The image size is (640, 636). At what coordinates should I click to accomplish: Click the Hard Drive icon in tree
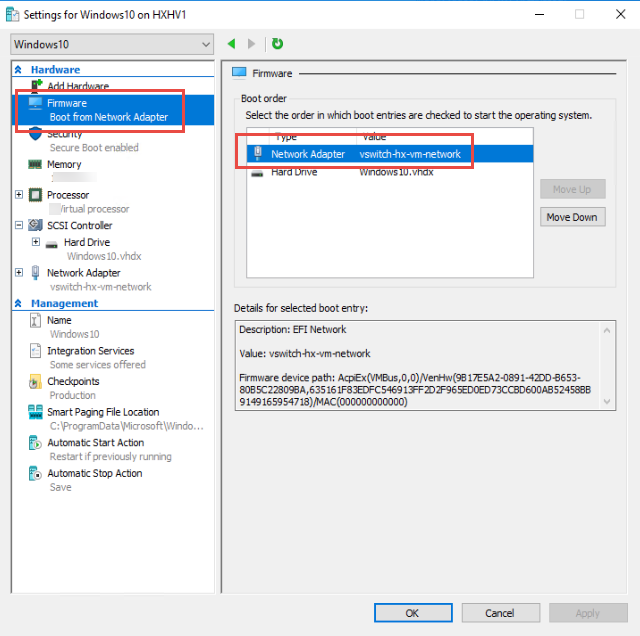[x=51, y=245]
